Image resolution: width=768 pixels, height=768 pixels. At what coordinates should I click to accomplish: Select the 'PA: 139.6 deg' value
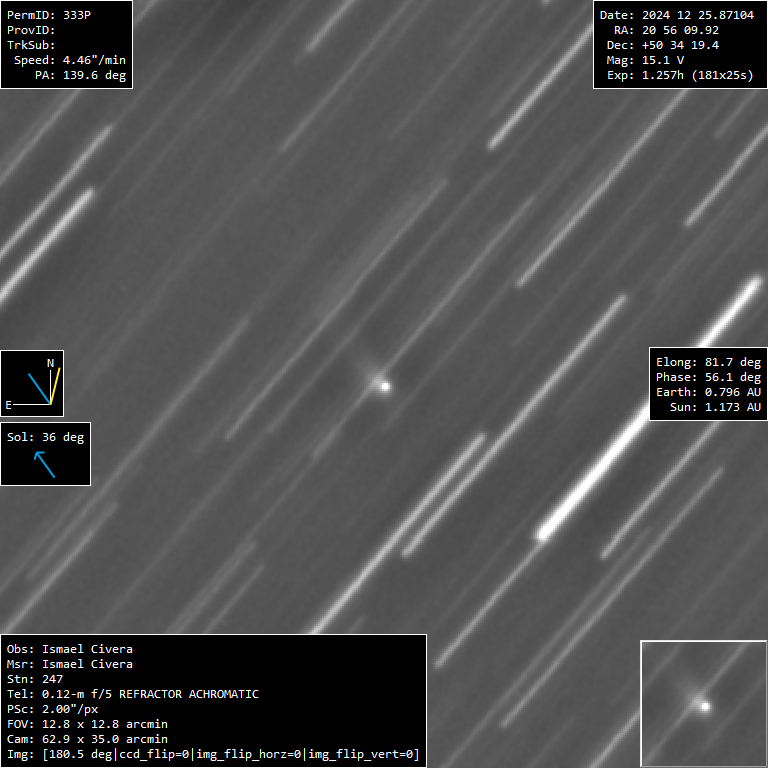click(80, 75)
